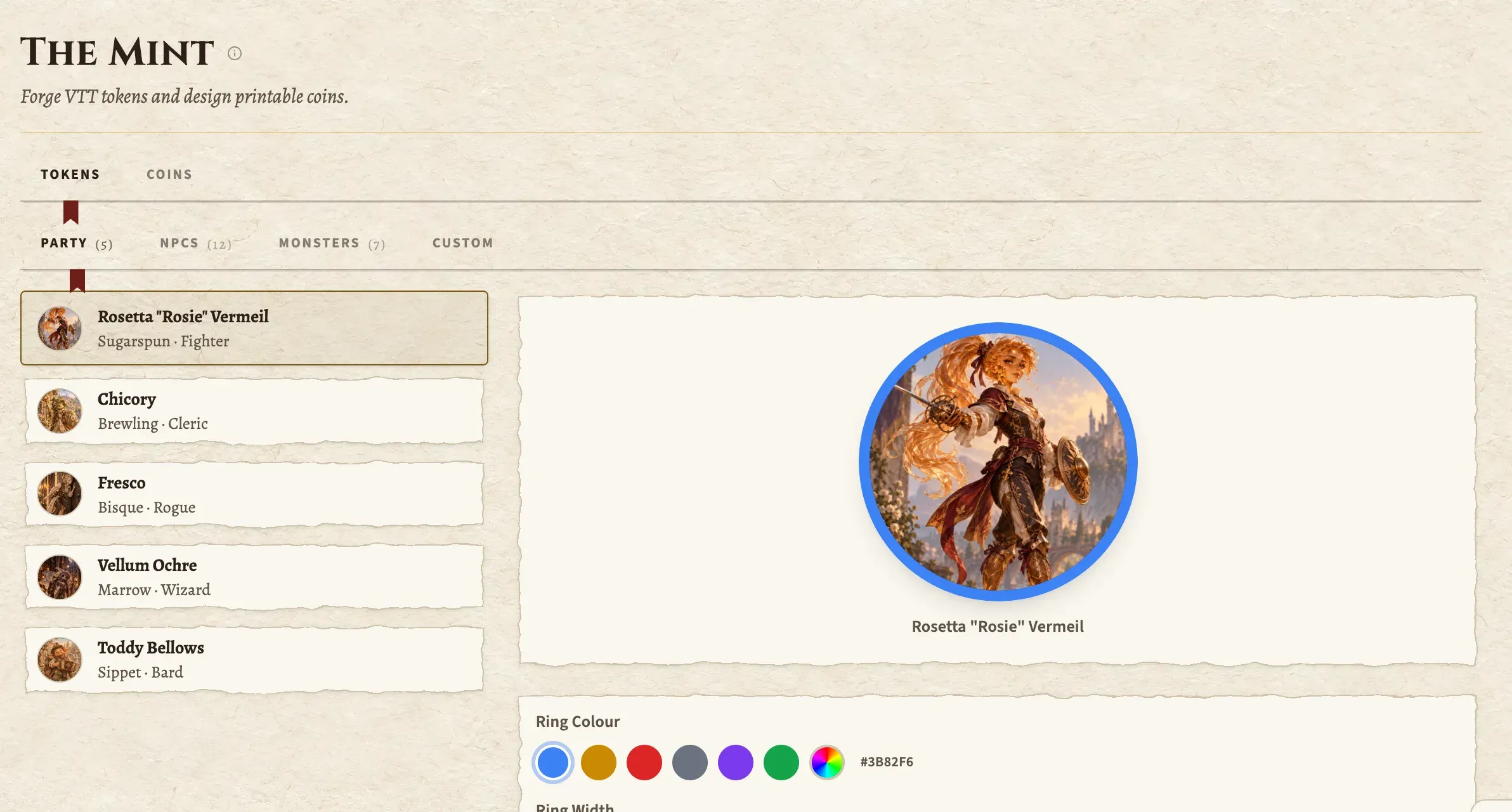Pick the red ring colour swatch

[644, 763]
